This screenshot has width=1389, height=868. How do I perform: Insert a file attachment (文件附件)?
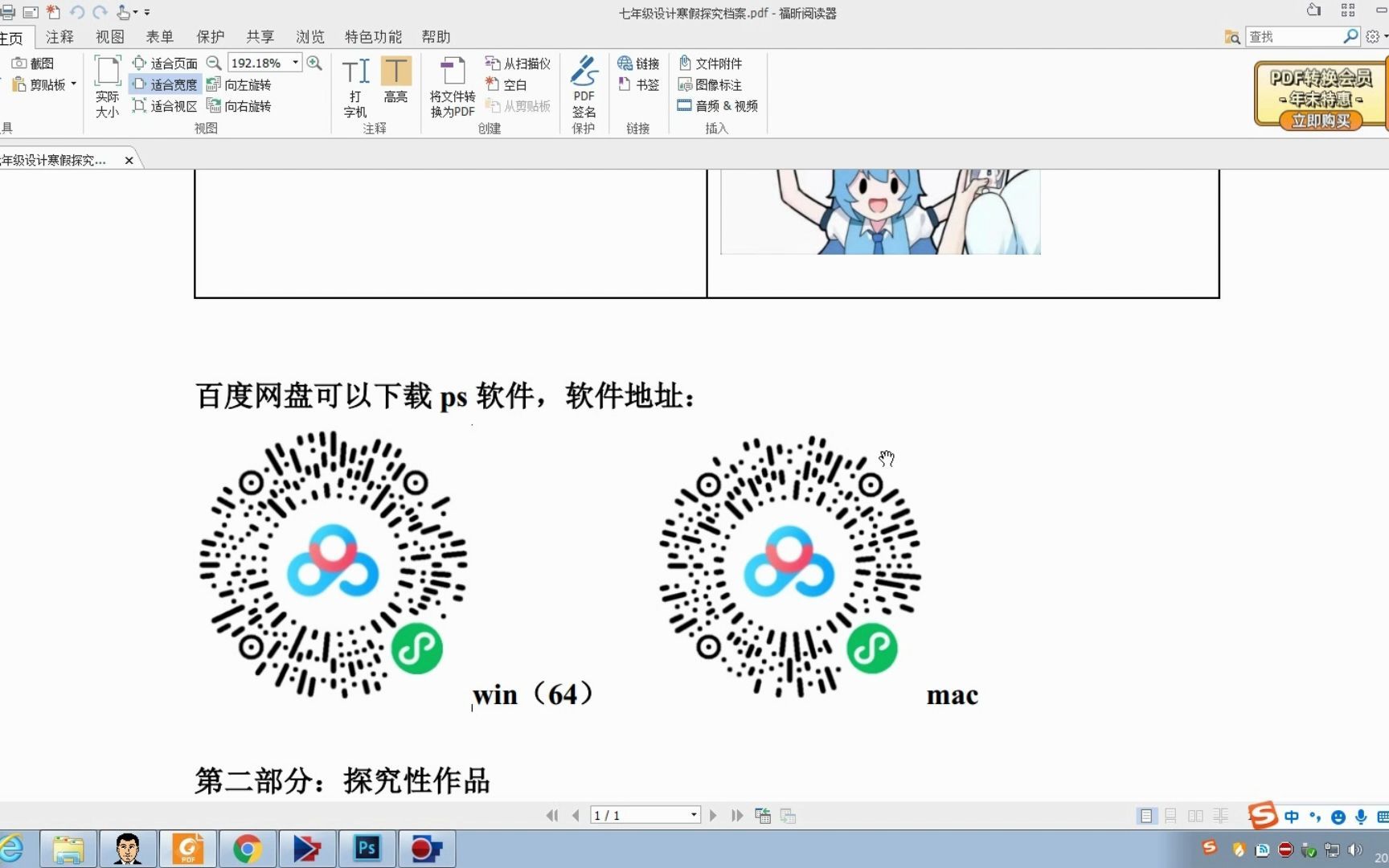coord(711,63)
